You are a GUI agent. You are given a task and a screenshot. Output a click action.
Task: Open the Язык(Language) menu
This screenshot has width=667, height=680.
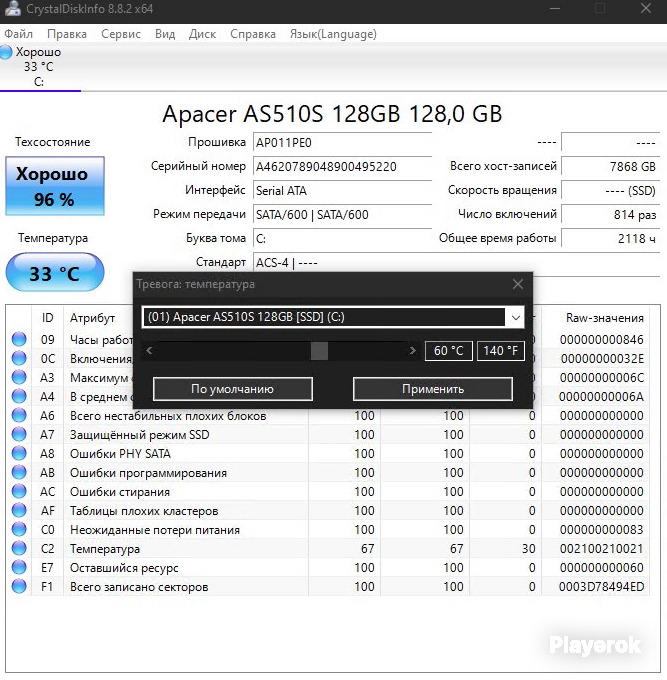click(333, 34)
